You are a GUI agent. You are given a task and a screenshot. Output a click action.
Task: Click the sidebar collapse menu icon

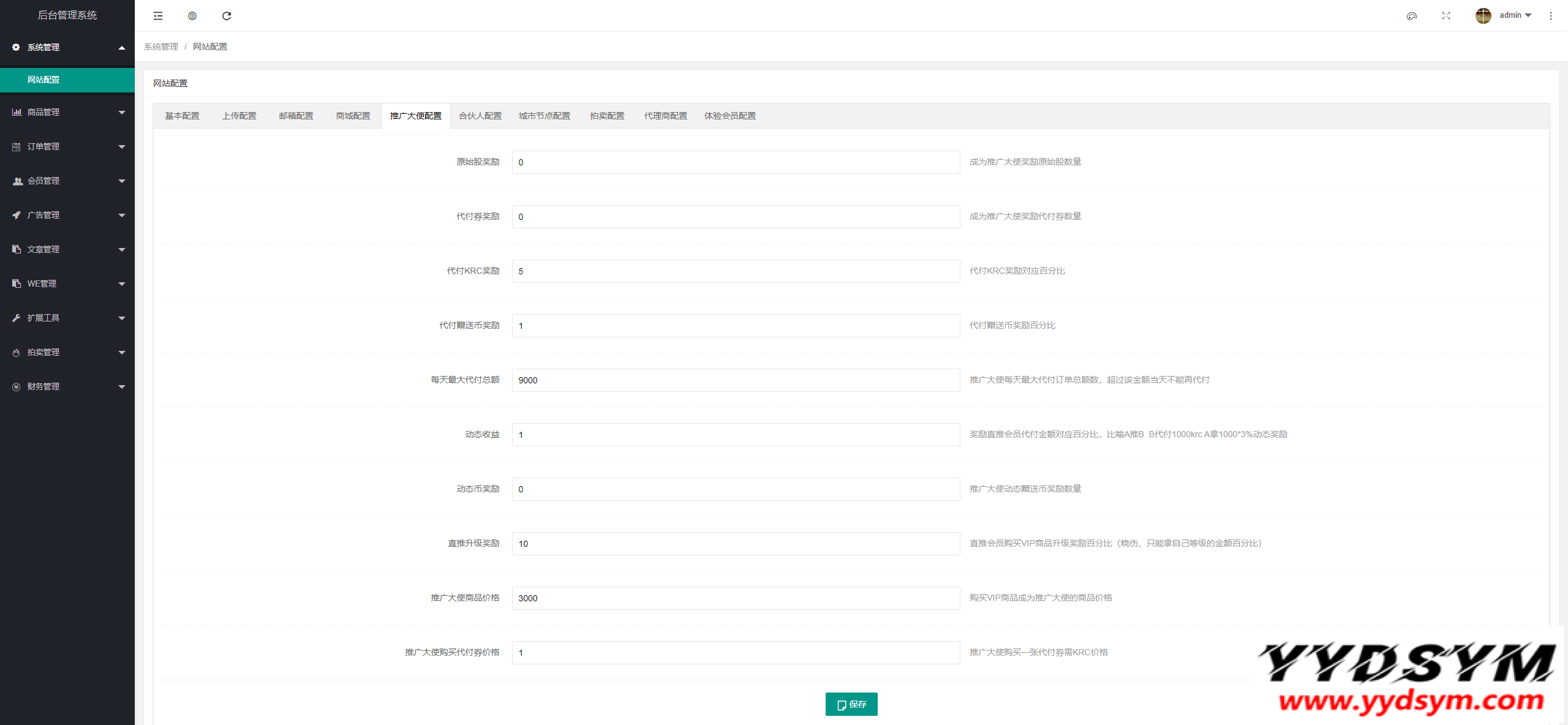pos(158,16)
